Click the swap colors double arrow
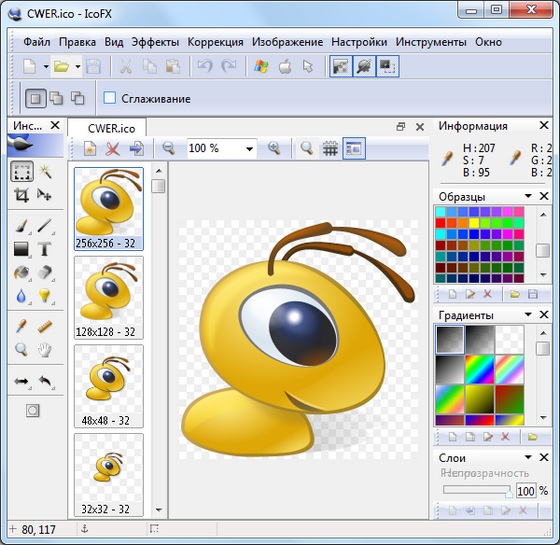 [21, 381]
